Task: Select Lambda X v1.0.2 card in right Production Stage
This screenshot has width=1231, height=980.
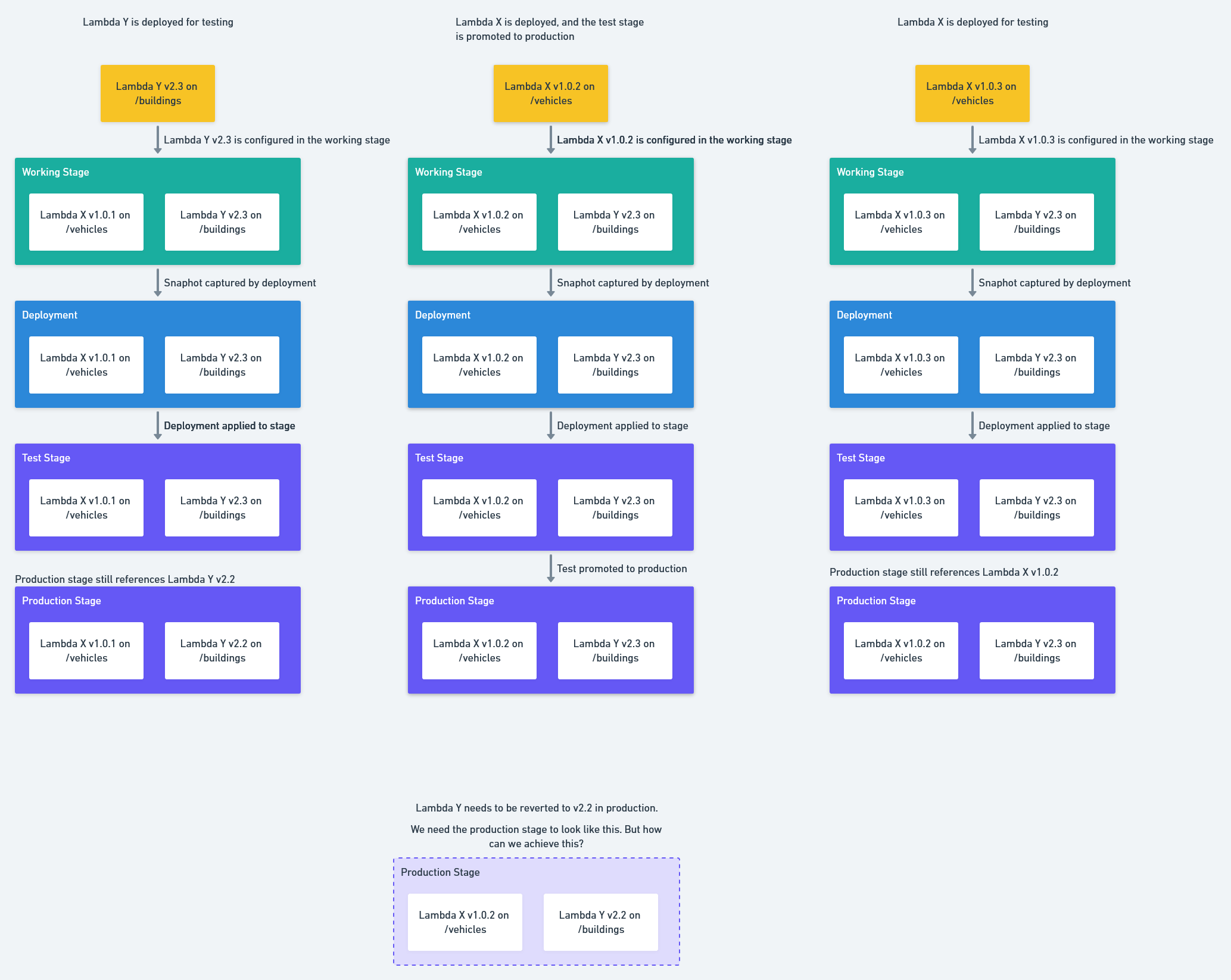Action: coord(900,651)
